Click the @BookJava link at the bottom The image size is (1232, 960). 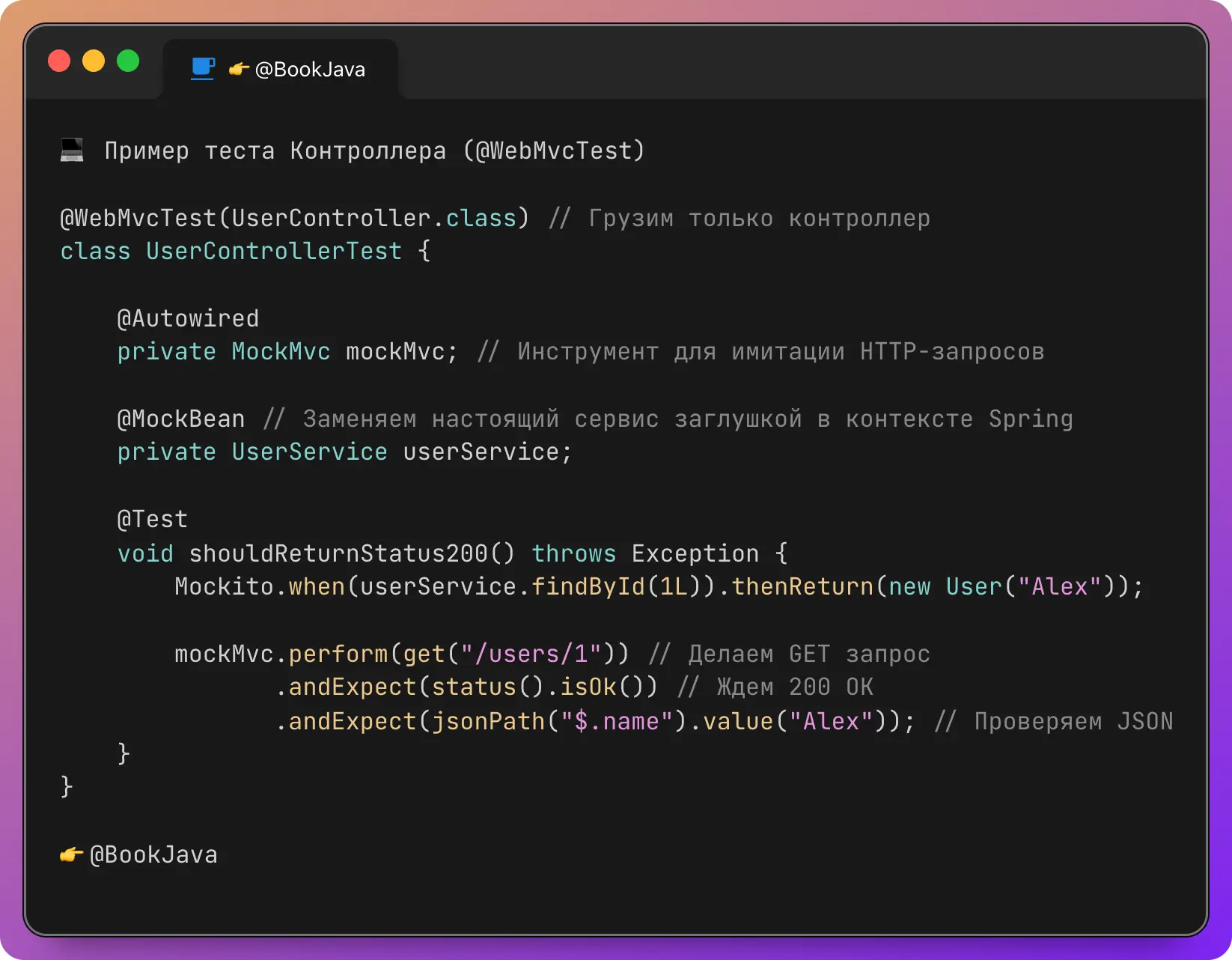click(153, 854)
